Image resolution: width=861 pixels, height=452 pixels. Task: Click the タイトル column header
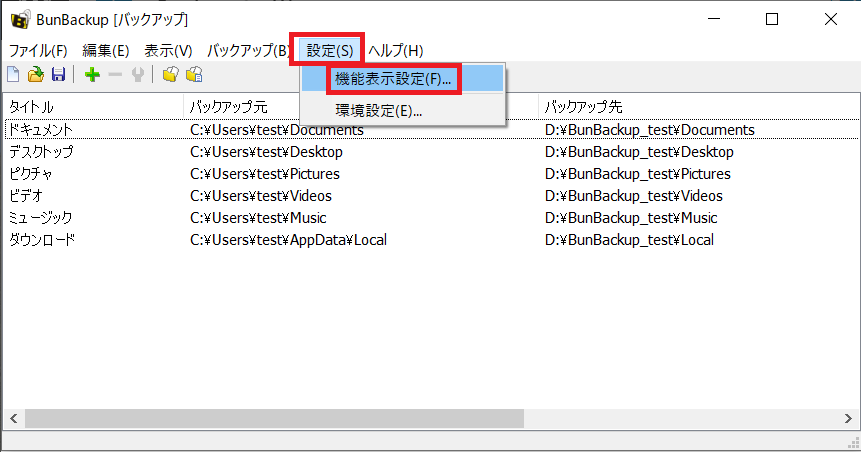(93, 107)
